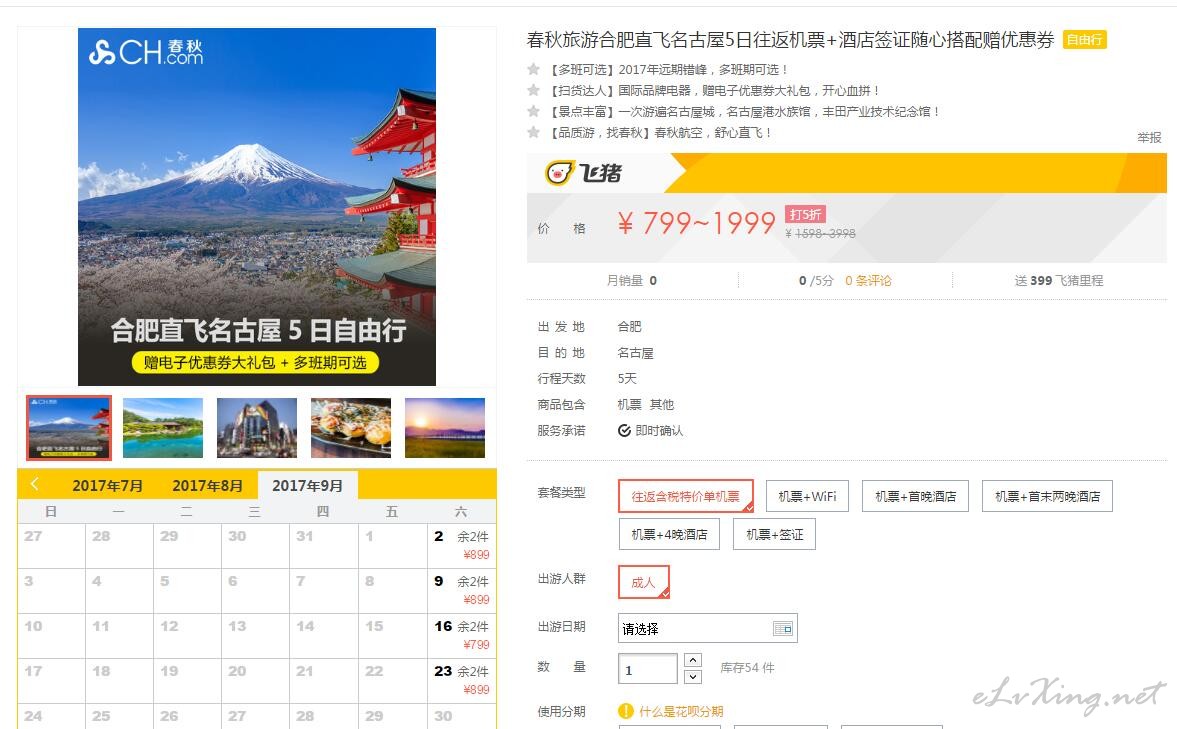The image size is (1177, 729).
Task: Click the Fliggy (飞猪) pig logo
Action: tap(584, 173)
